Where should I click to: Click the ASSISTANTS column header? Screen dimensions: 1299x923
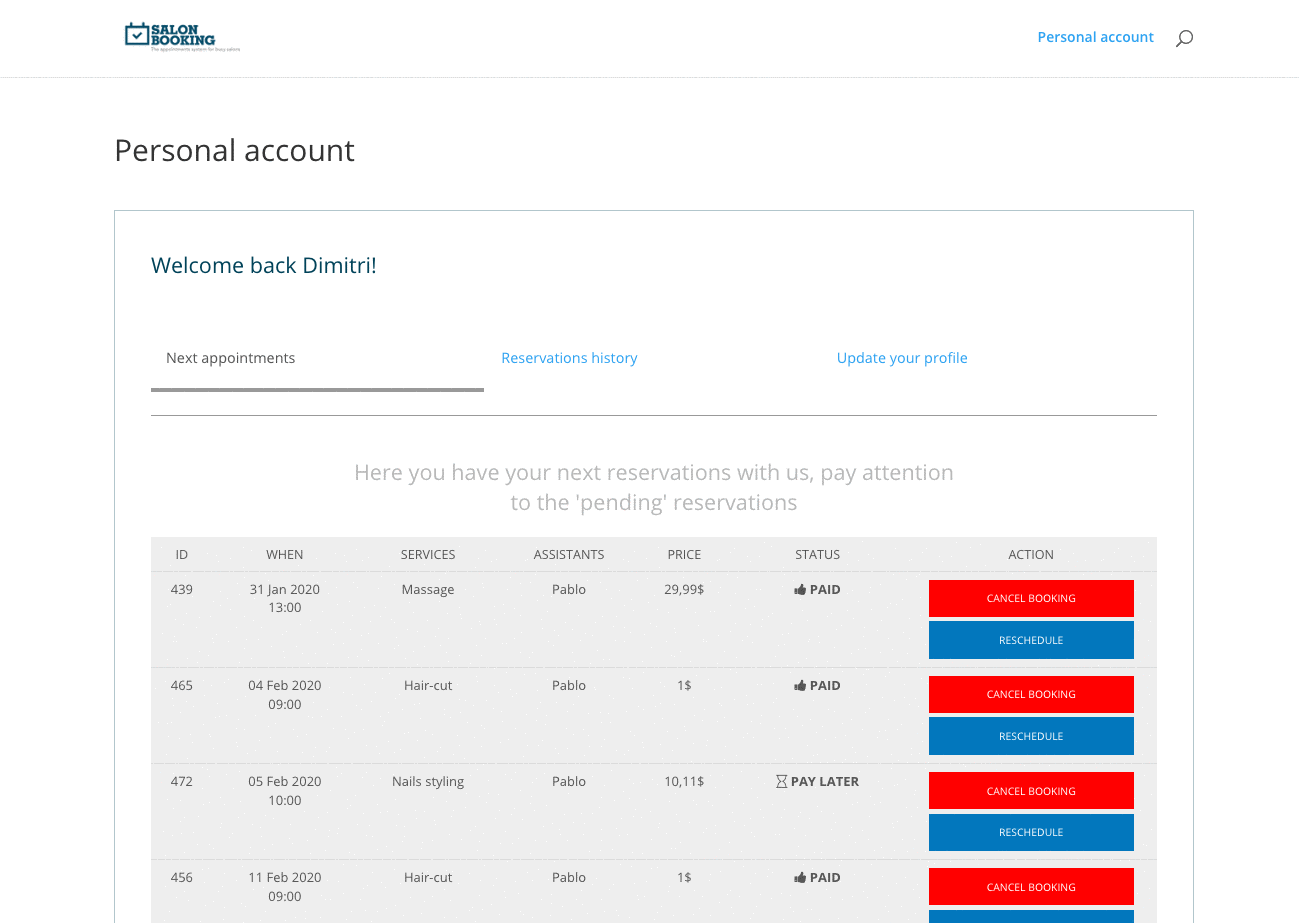569,554
